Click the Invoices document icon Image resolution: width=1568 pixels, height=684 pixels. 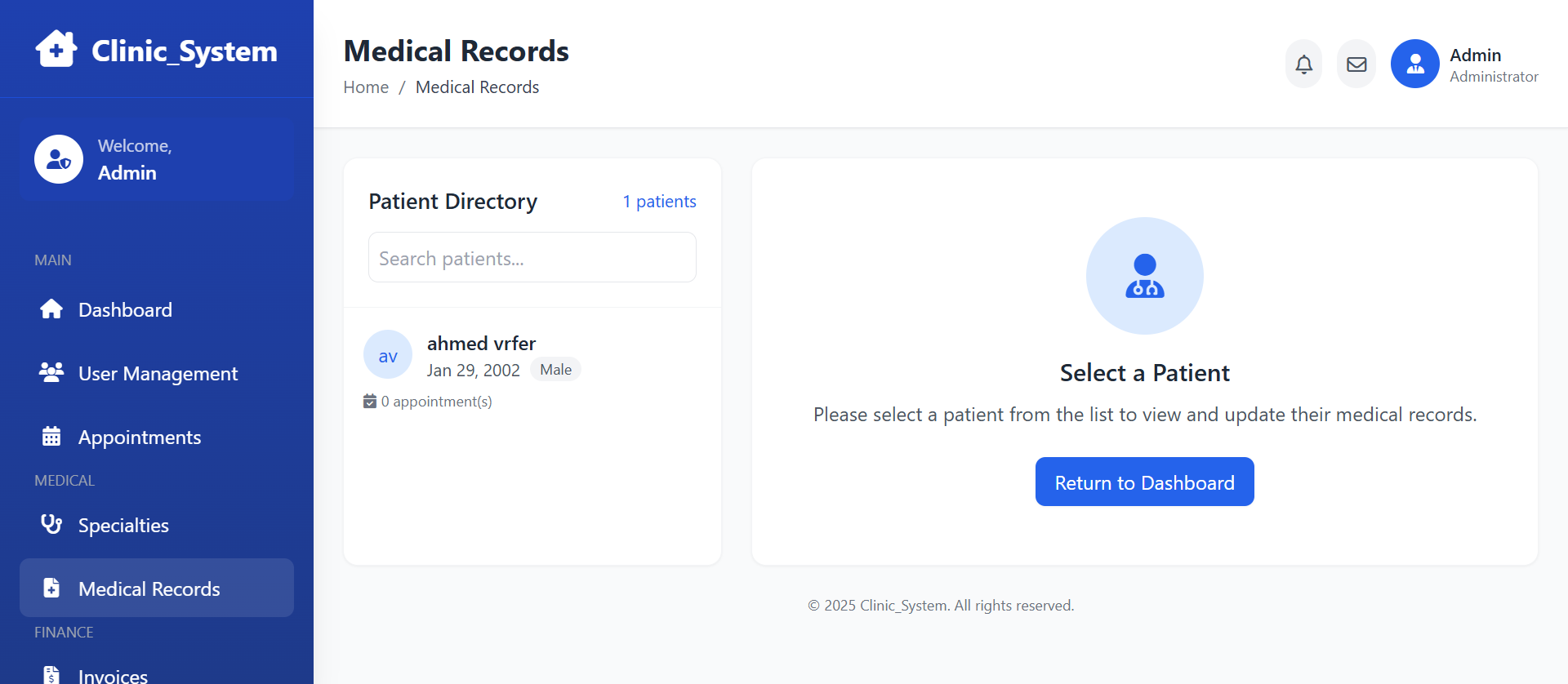tap(51, 674)
